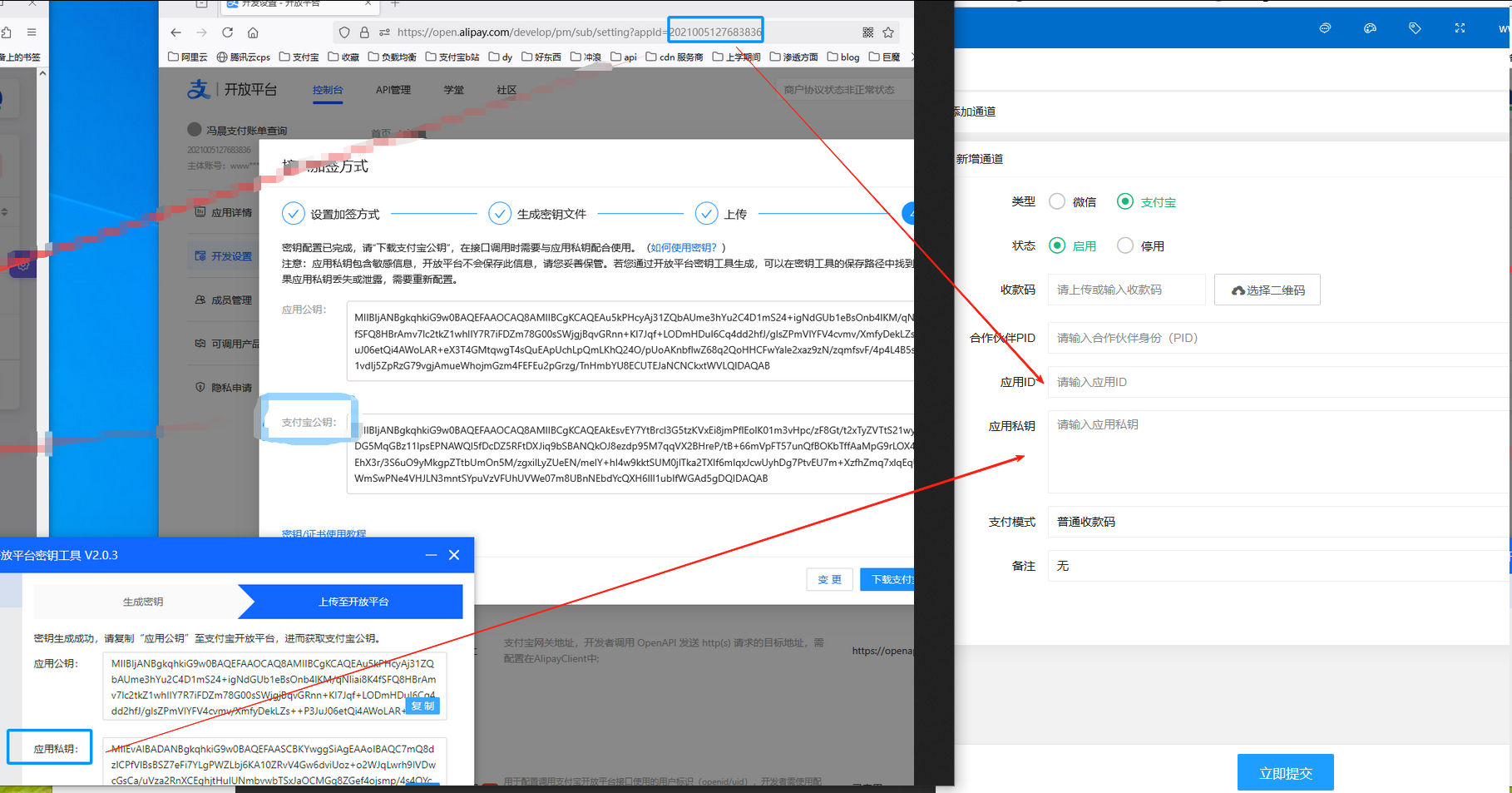
Task: Open the 渗透方面 bookmark folder
Action: pyautogui.click(x=793, y=57)
